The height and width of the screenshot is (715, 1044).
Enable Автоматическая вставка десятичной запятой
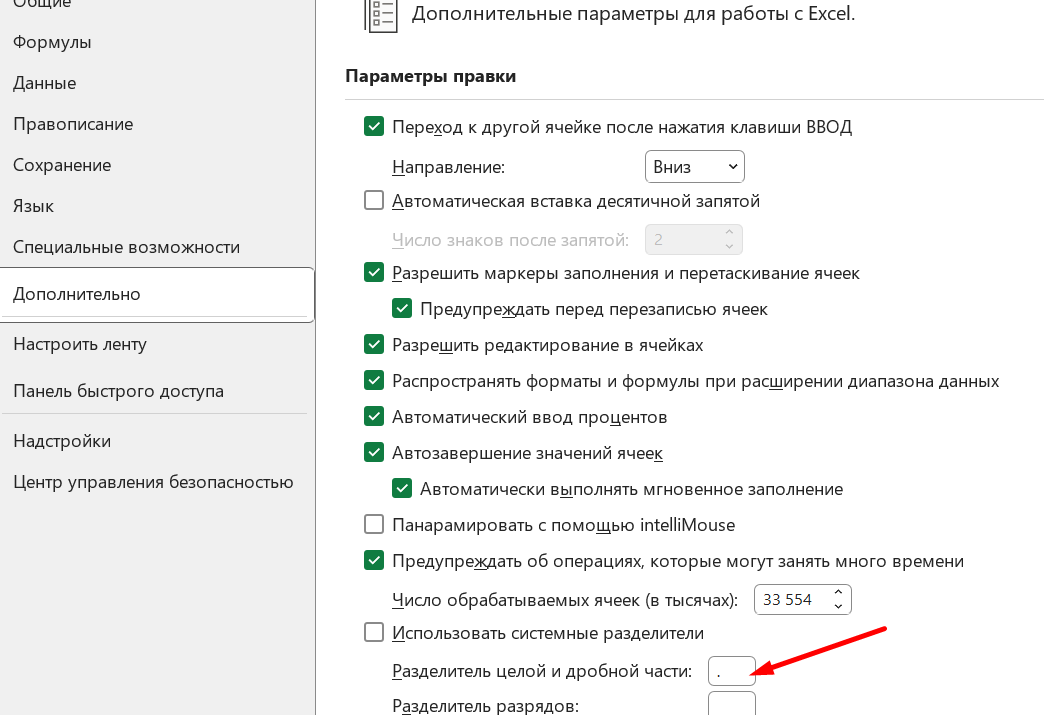(x=374, y=200)
